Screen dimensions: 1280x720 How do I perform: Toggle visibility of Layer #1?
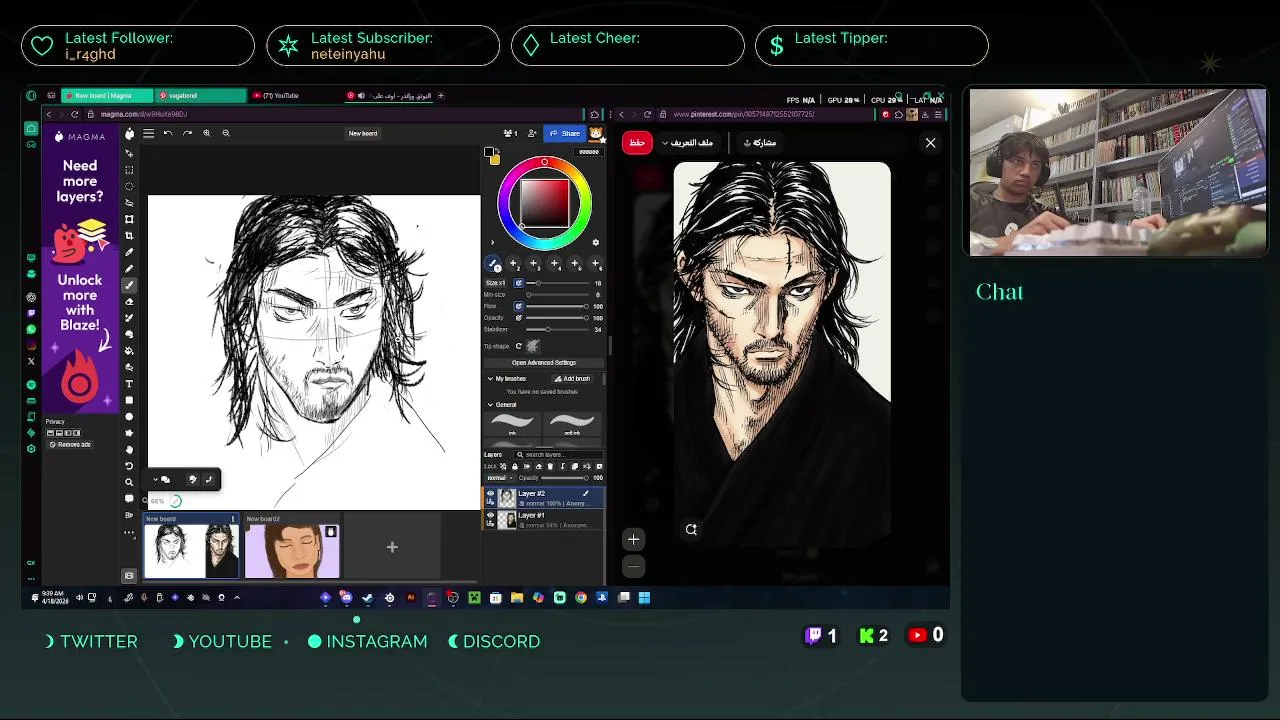(490, 515)
